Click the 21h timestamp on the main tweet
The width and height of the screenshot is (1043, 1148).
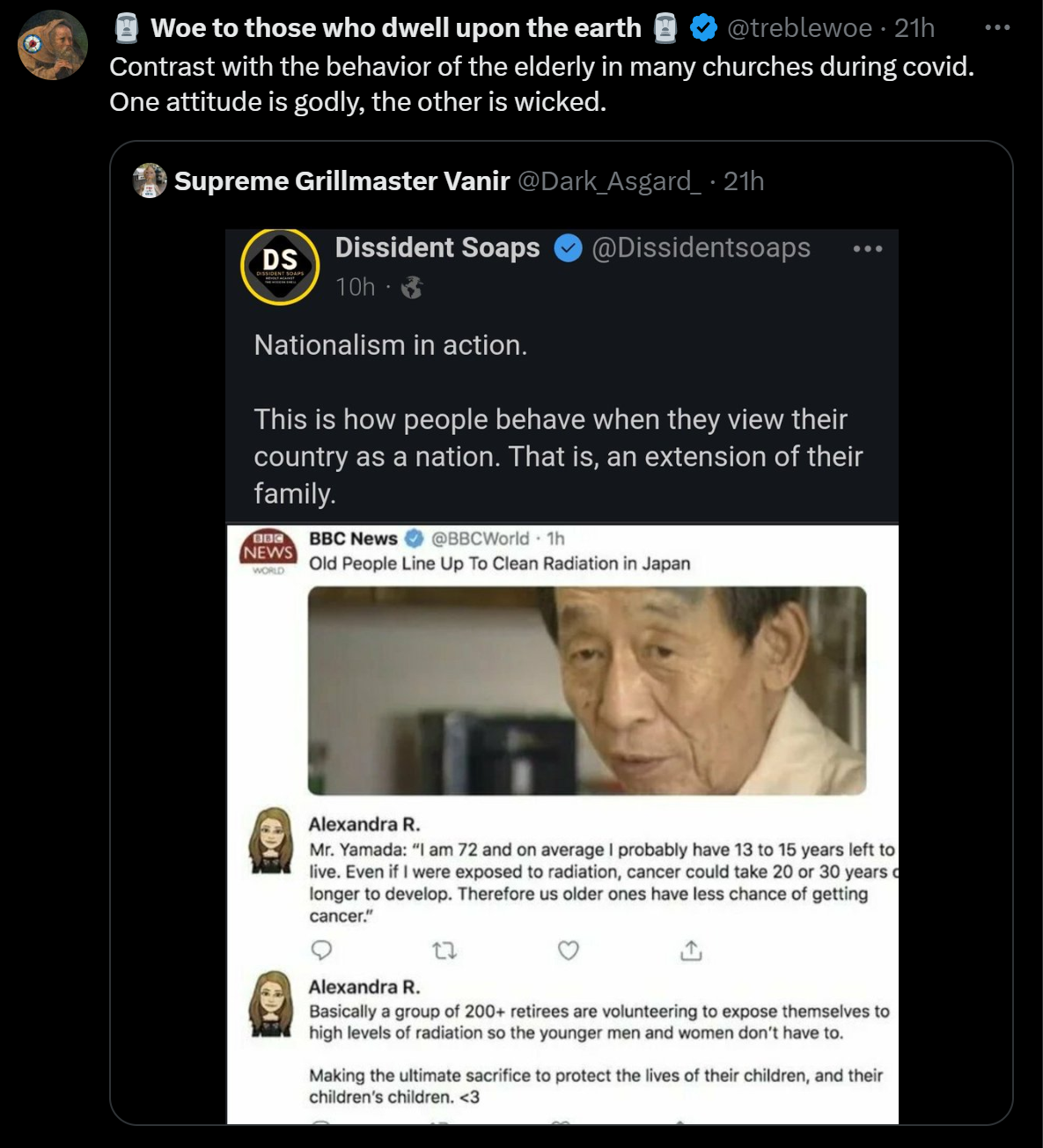pos(914,28)
